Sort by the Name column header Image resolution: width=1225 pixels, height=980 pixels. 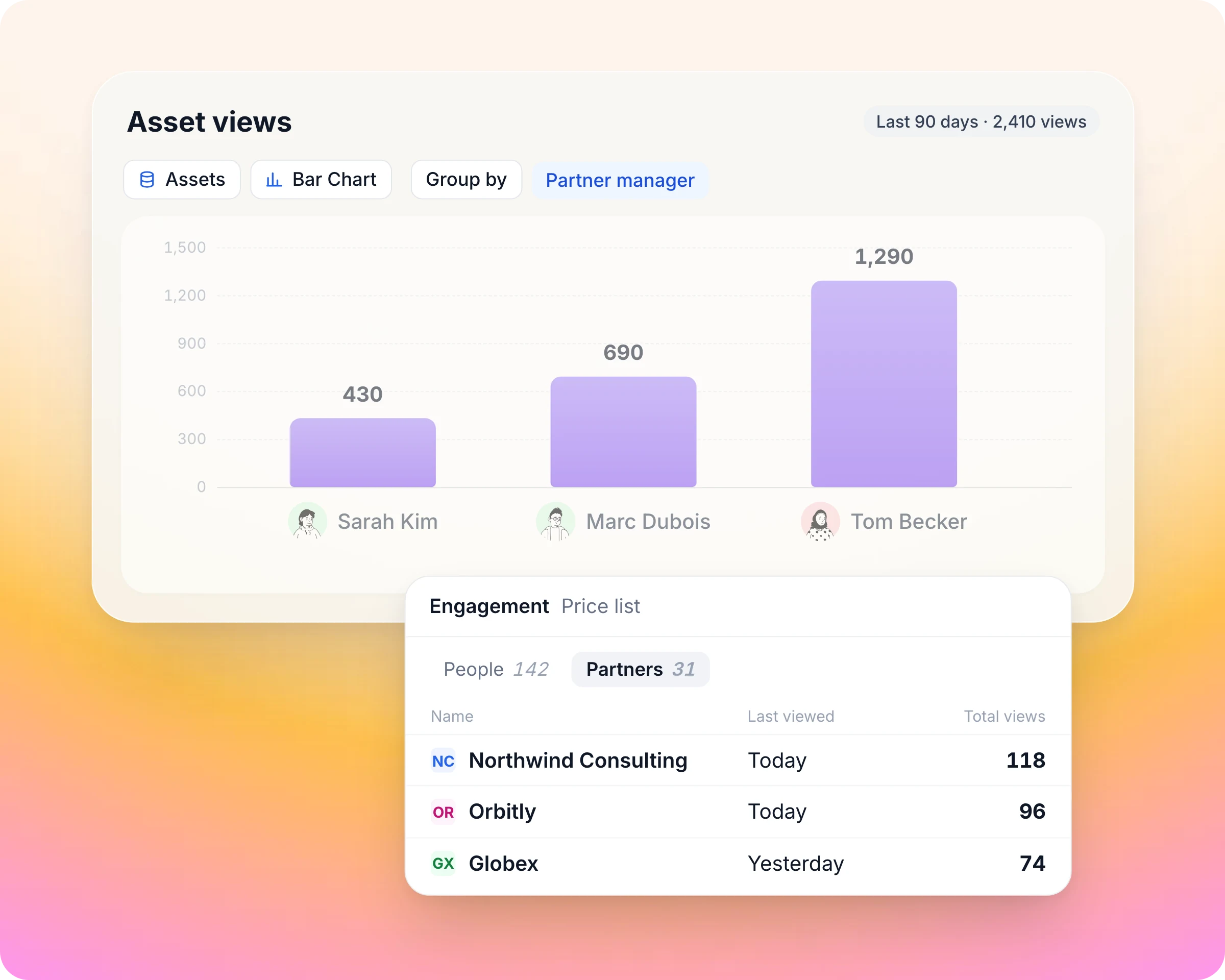(452, 717)
